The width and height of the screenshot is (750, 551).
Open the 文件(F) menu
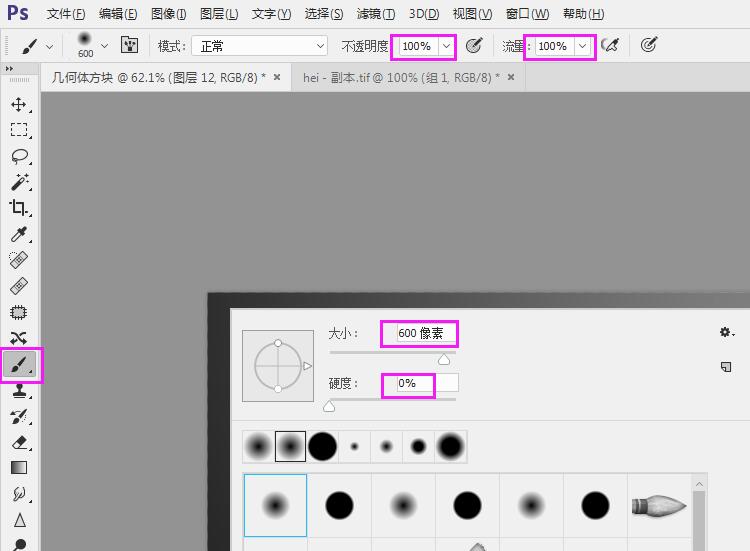tap(66, 14)
